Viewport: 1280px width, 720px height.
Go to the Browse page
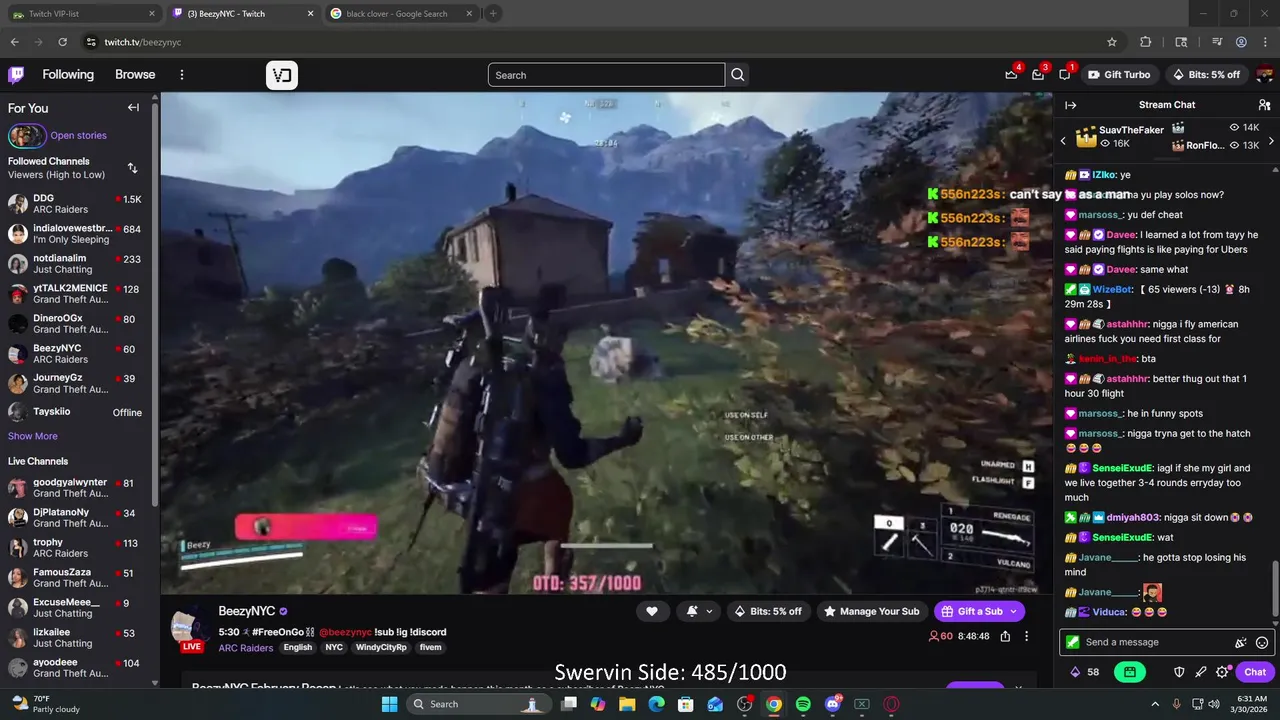tap(135, 75)
